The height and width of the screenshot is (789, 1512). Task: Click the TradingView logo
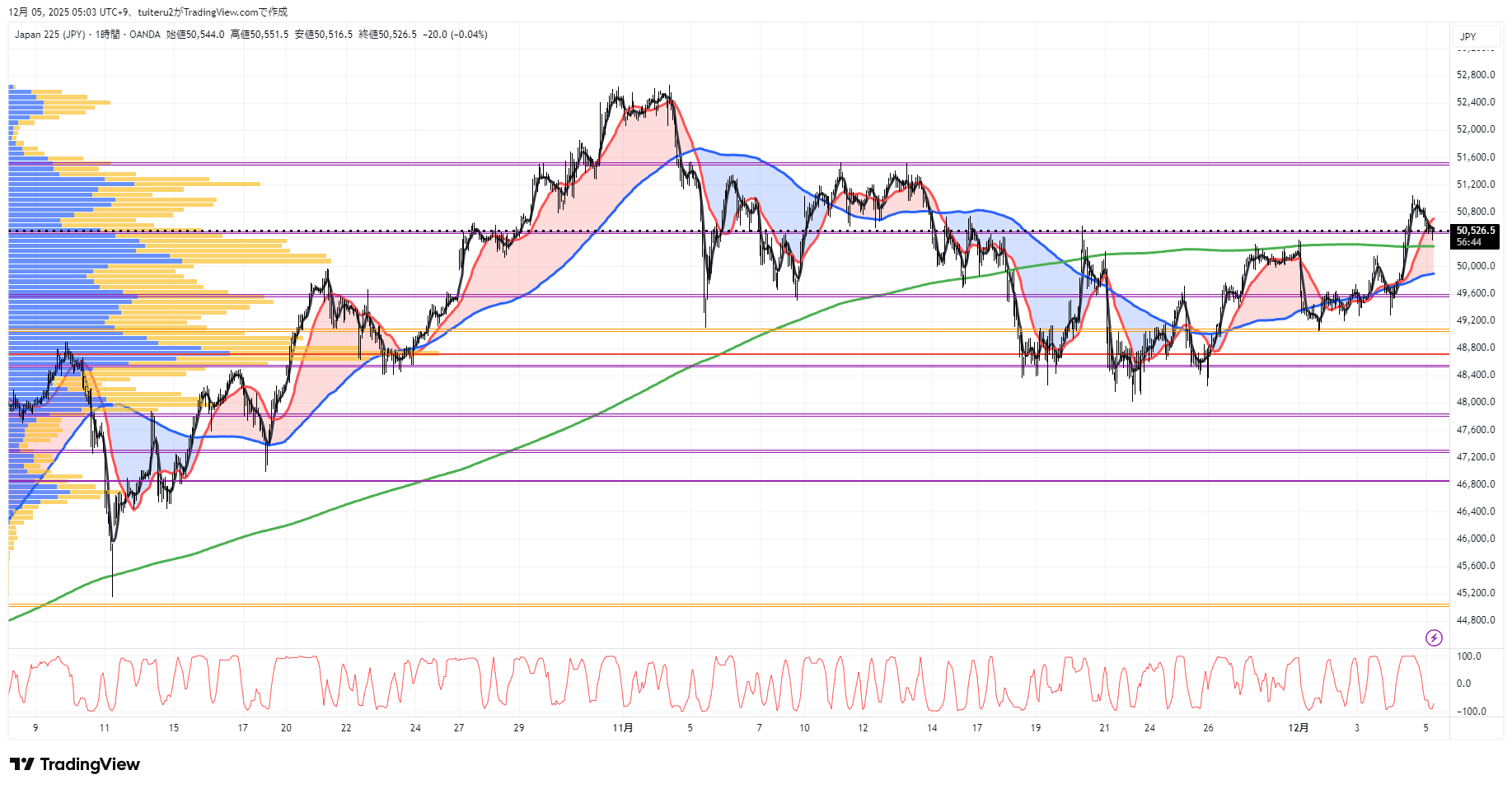pyautogui.click(x=75, y=764)
